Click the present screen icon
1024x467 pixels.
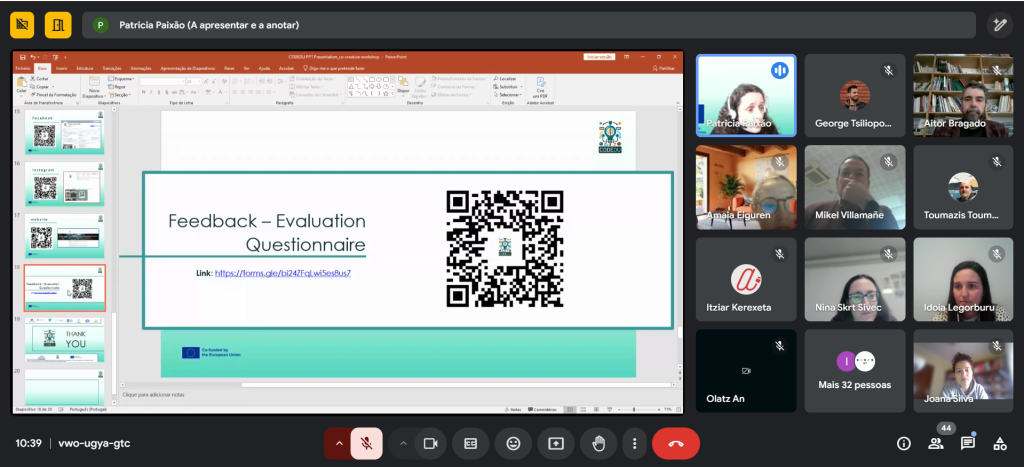[556, 443]
